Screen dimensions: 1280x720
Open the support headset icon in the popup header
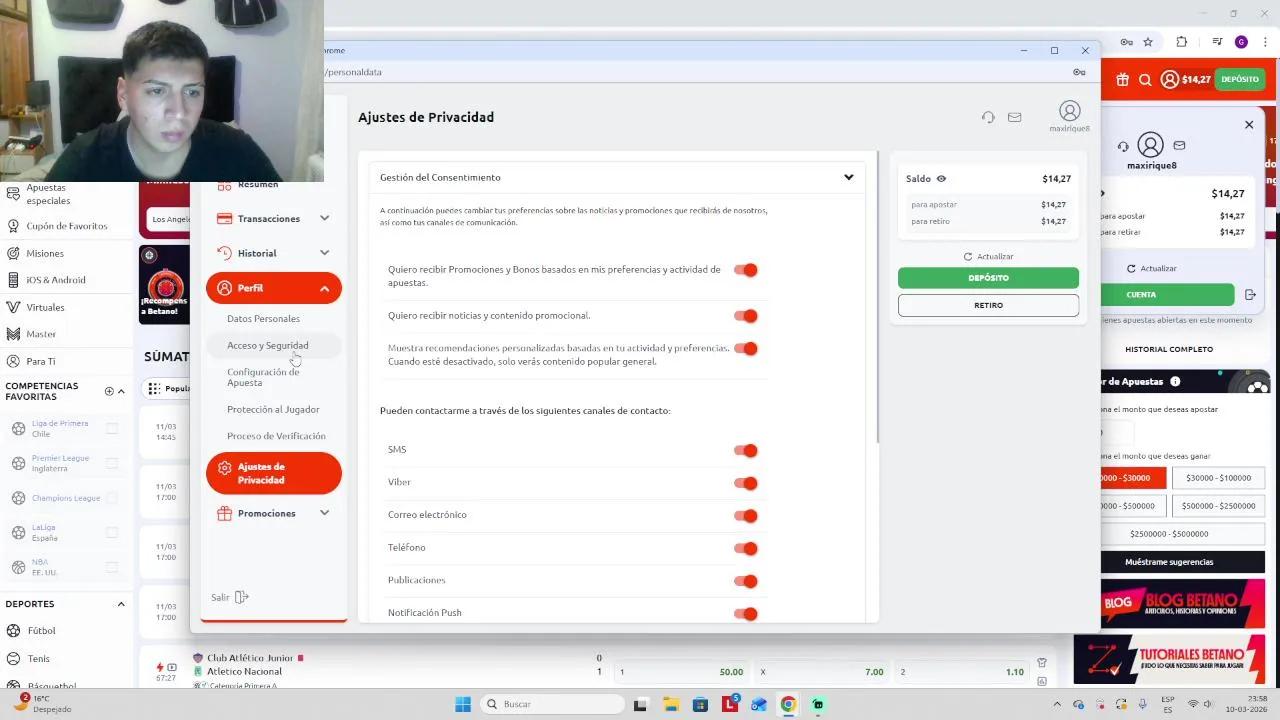click(988, 117)
